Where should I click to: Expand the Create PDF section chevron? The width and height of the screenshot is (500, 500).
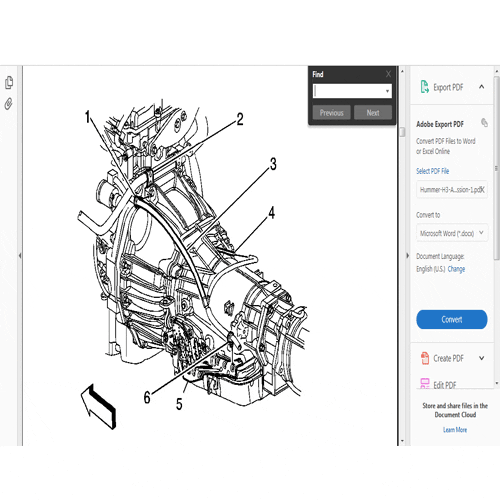coord(482,358)
